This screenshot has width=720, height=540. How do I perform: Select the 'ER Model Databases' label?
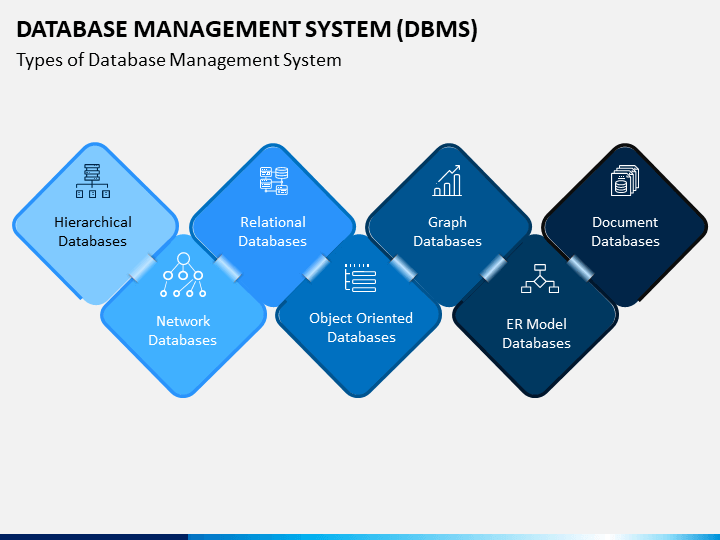[x=536, y=333]
